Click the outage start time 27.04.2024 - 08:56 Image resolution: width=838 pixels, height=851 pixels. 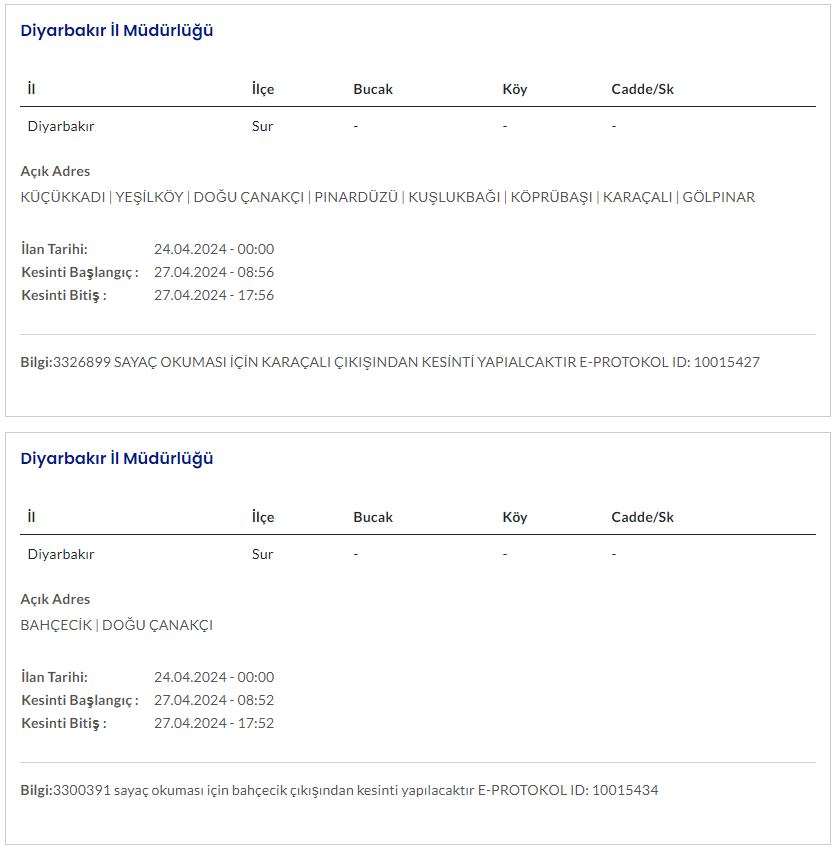214,272
